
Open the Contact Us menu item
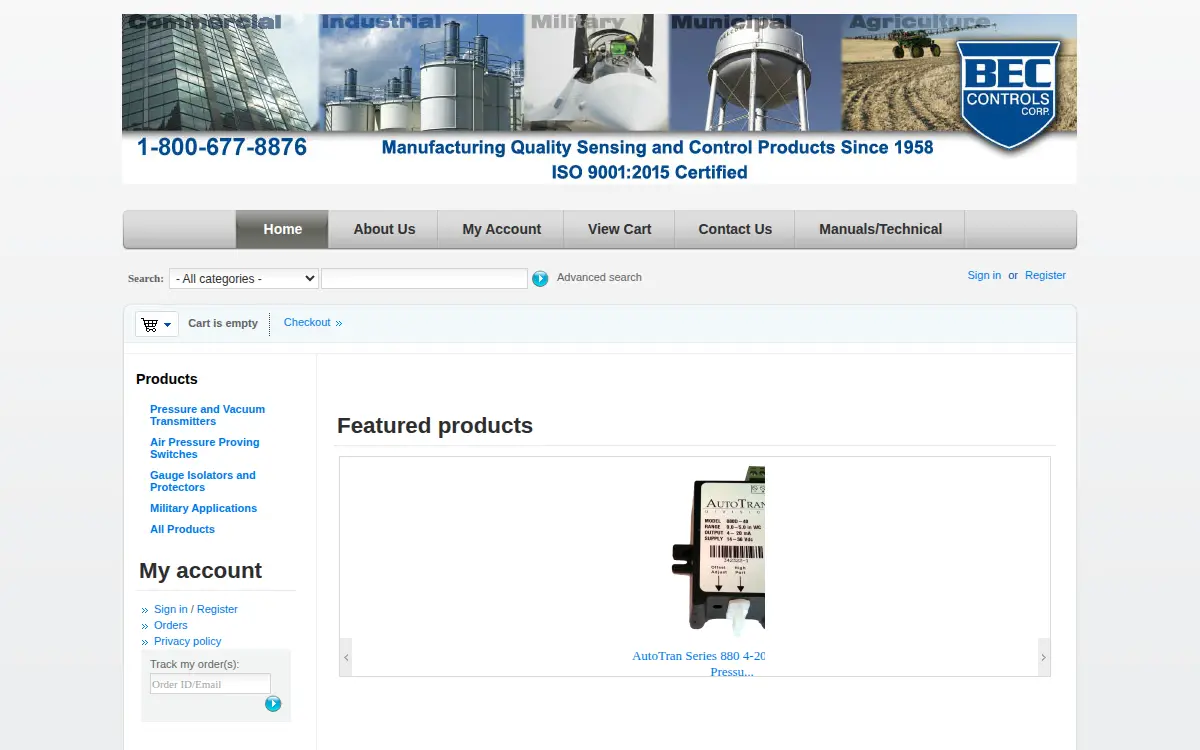click(x=735, y=229)
